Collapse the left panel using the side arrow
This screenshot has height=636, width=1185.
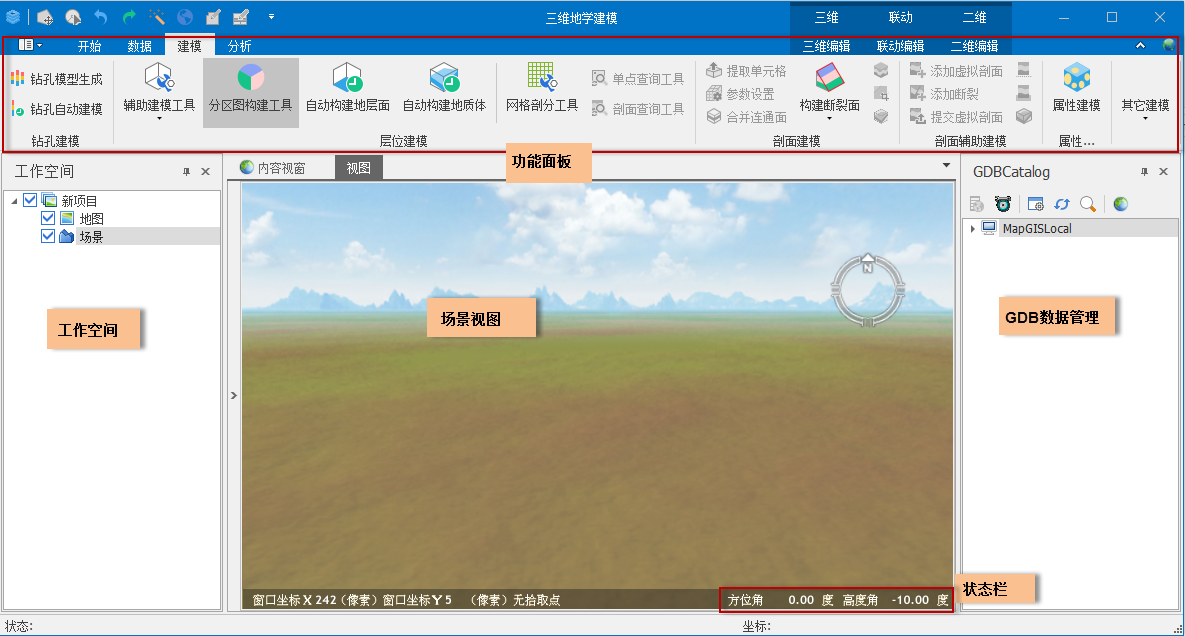pyautogui.click(x=234, y=396)
